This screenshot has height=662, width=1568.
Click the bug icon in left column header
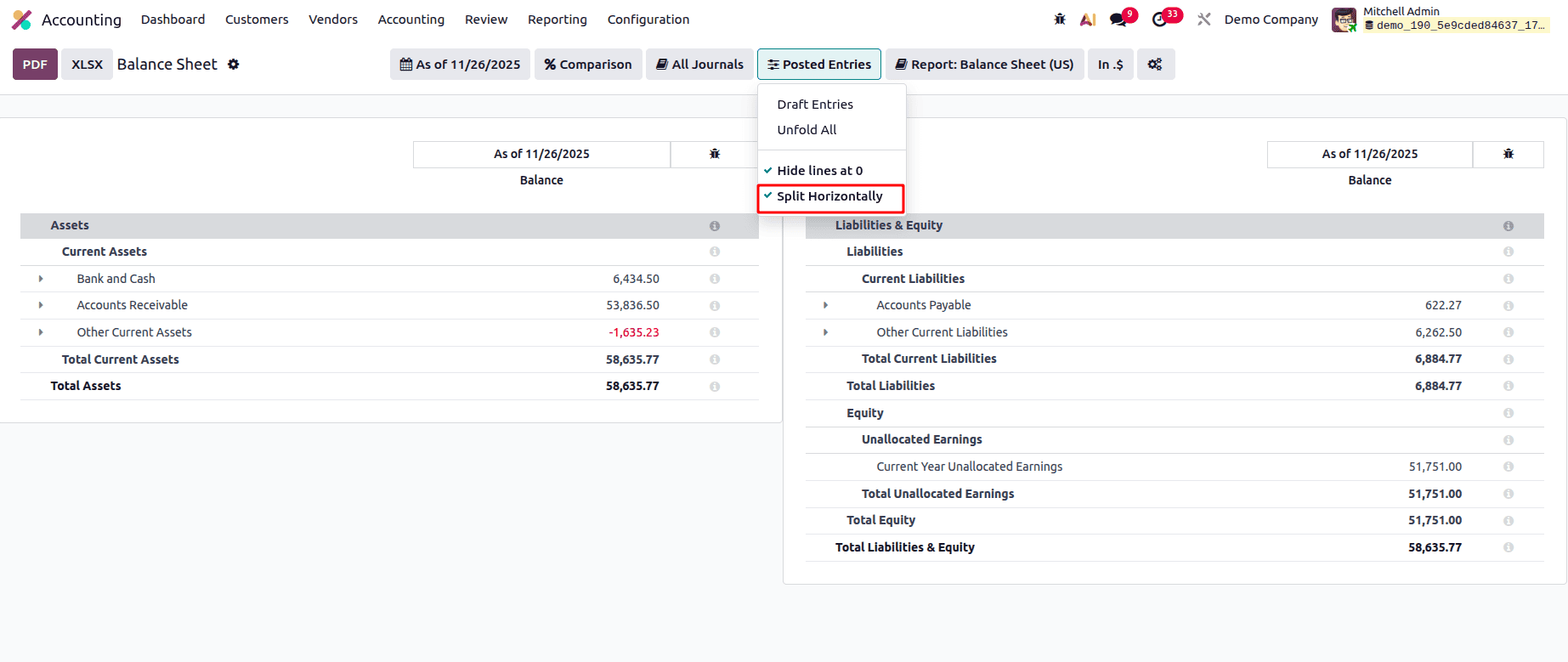tap(715, 154)
